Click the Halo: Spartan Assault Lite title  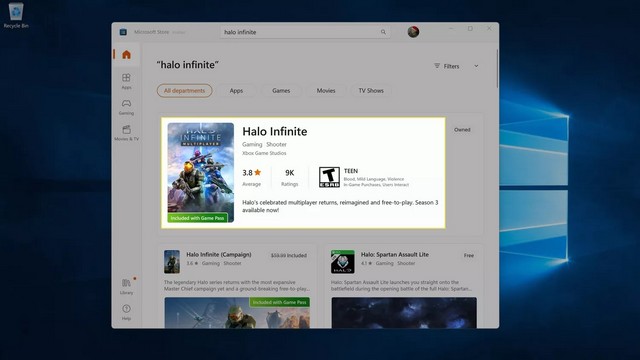point(395,254)
